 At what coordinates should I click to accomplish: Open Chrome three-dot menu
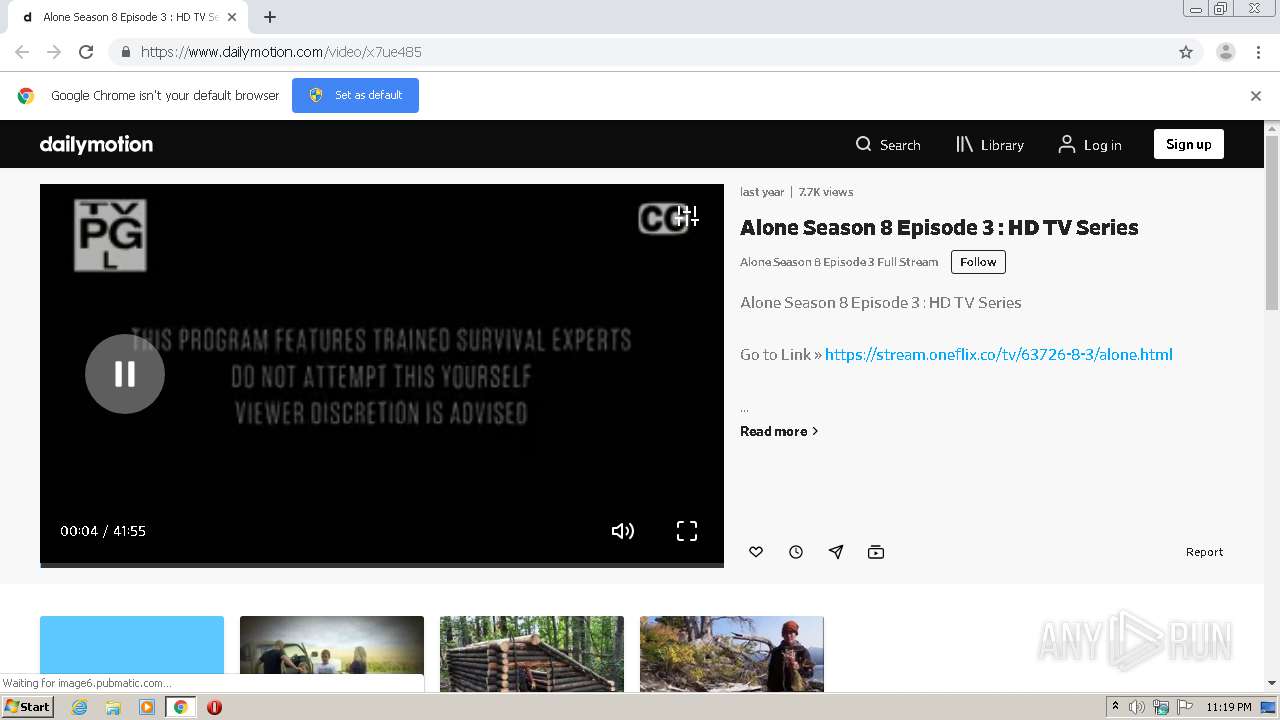[x=1259, y=52]
